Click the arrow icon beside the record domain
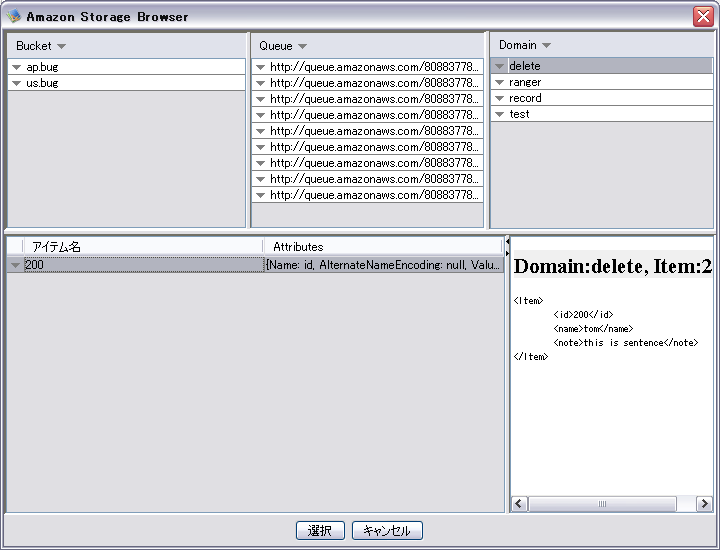Image resolution: width=720 pixels, height=550 pixels. pos(499,99)
